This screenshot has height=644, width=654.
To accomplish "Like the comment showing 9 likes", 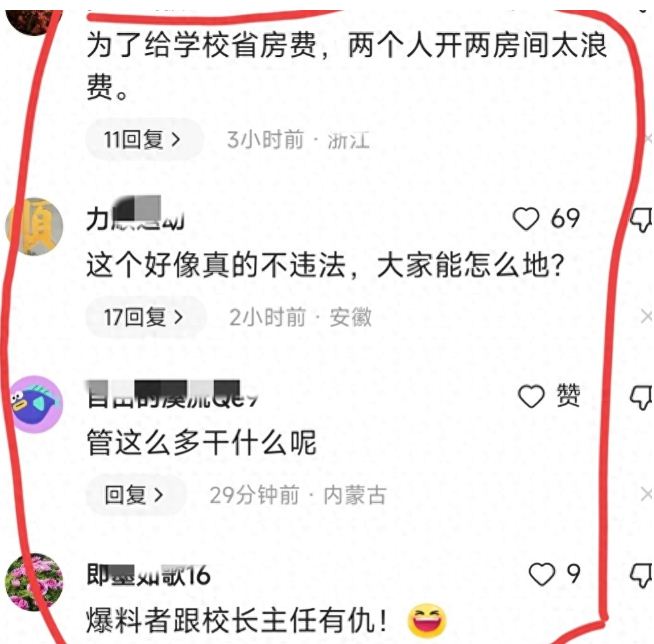I will point(542,574).
